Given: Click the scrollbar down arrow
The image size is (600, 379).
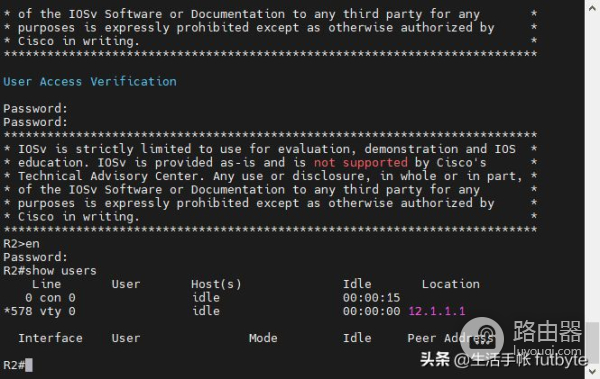Looking at the screenshot, I should tap(592, 371).
